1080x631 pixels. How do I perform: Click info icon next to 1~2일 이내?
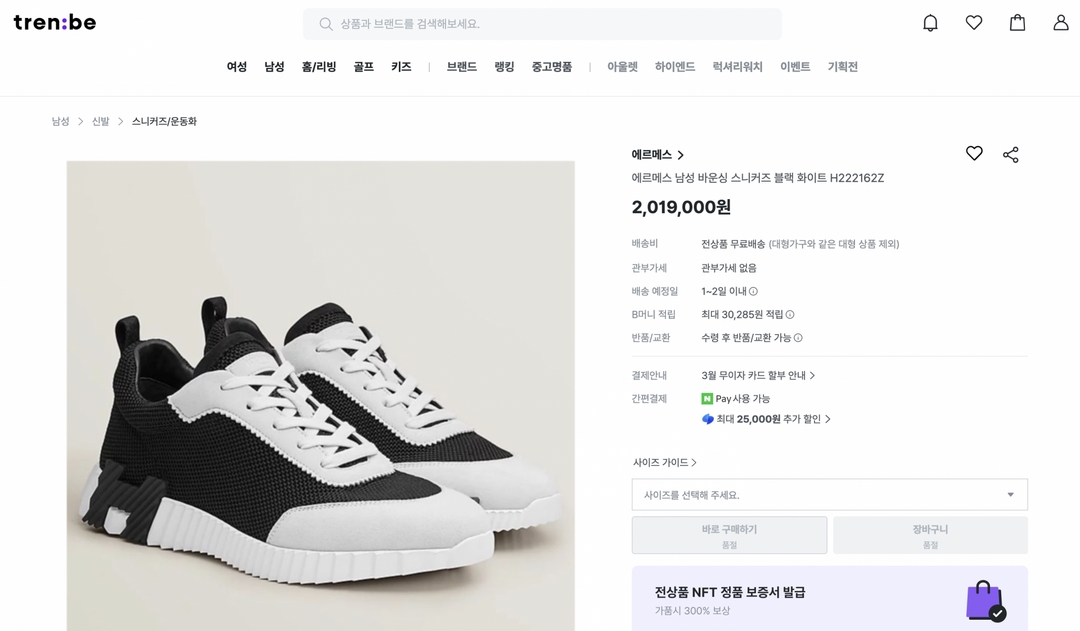coord(754,292)
